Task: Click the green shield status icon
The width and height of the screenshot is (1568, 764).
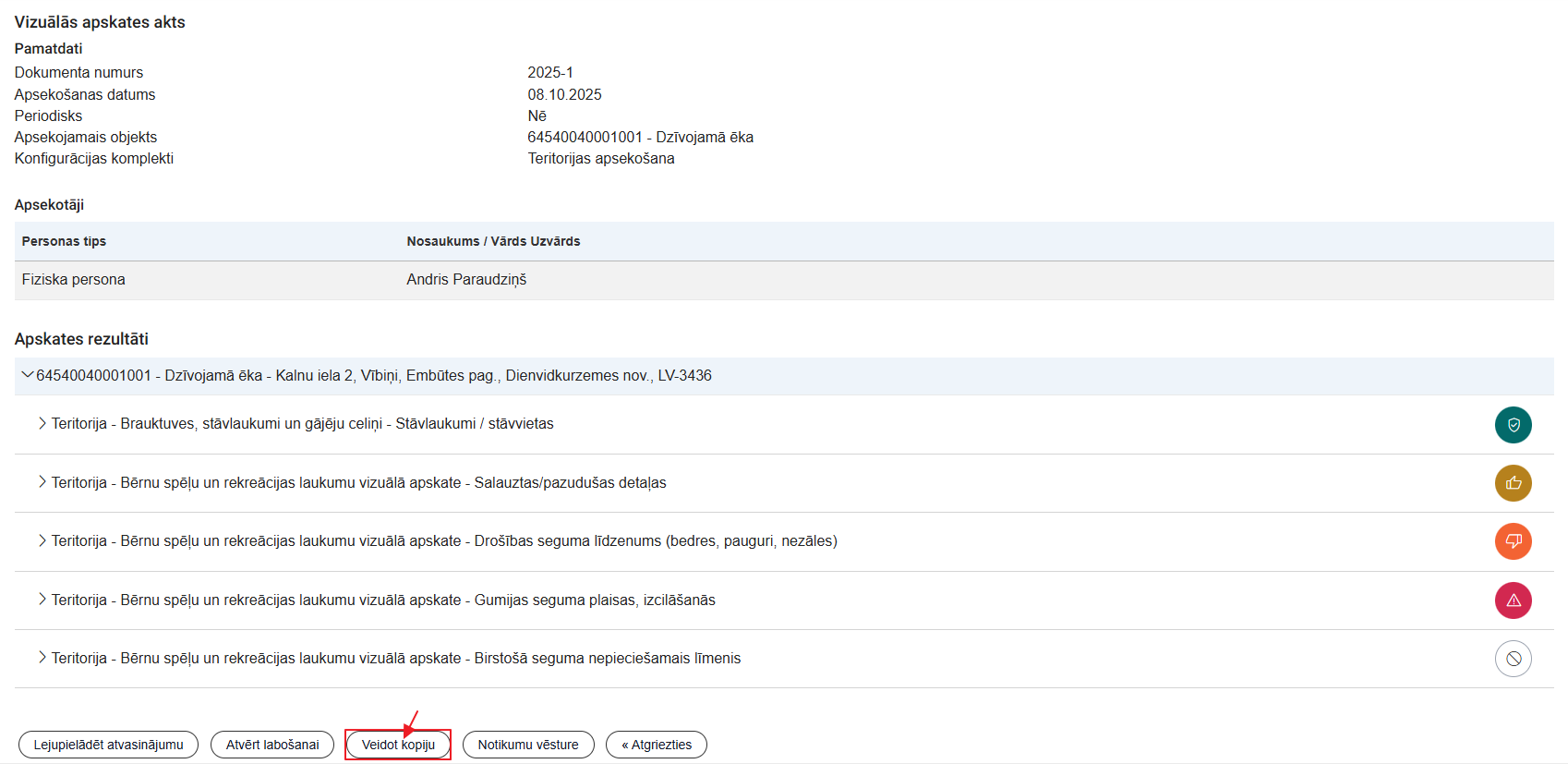Action: 1513,425
